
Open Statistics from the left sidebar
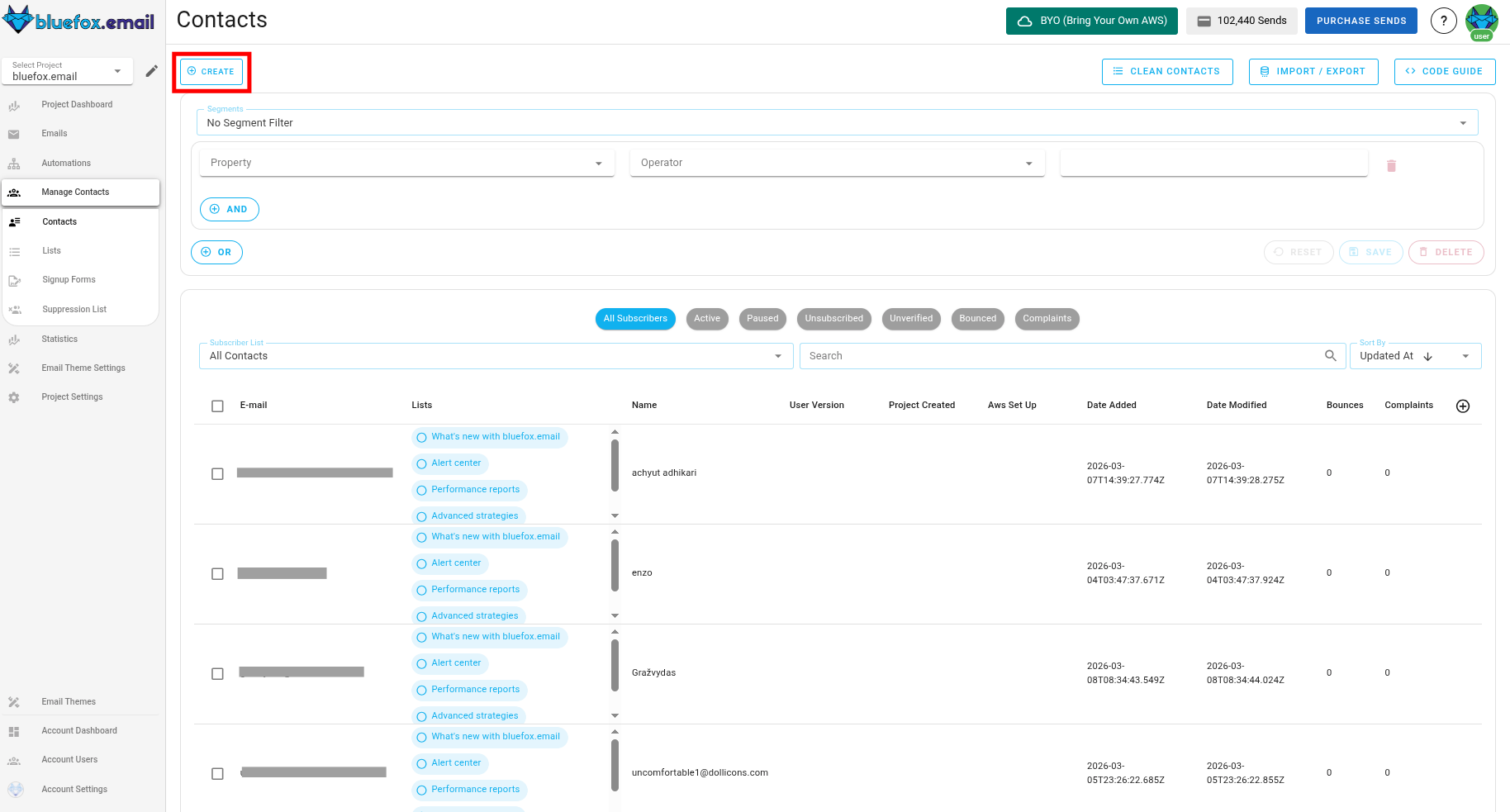[x=59, y=339]
